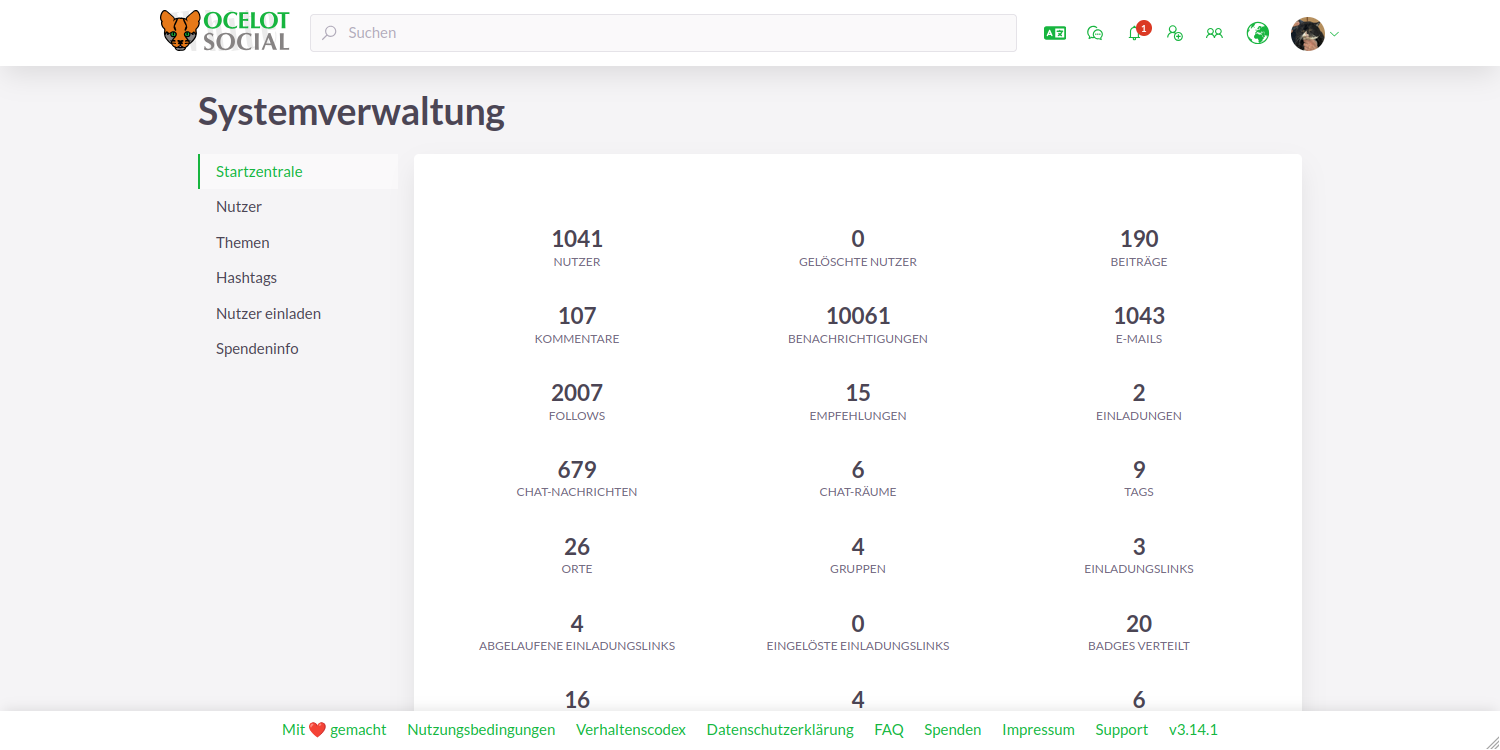Open the chat messages icon
The width and height of the screenshot is (1500, 750).
click(x=1095, y=33)
